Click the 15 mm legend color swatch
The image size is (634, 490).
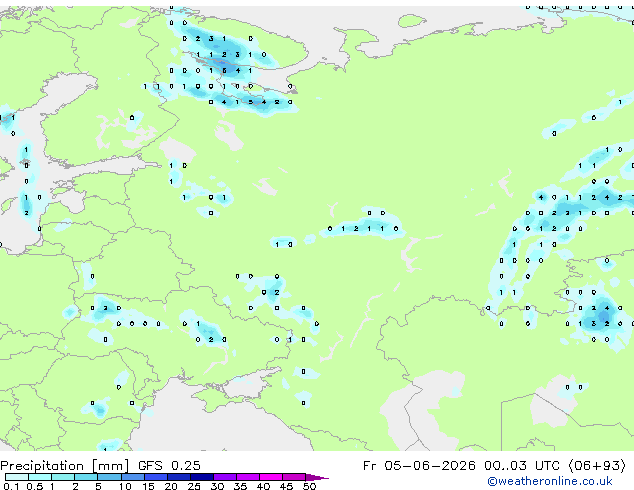coord(156,477)
